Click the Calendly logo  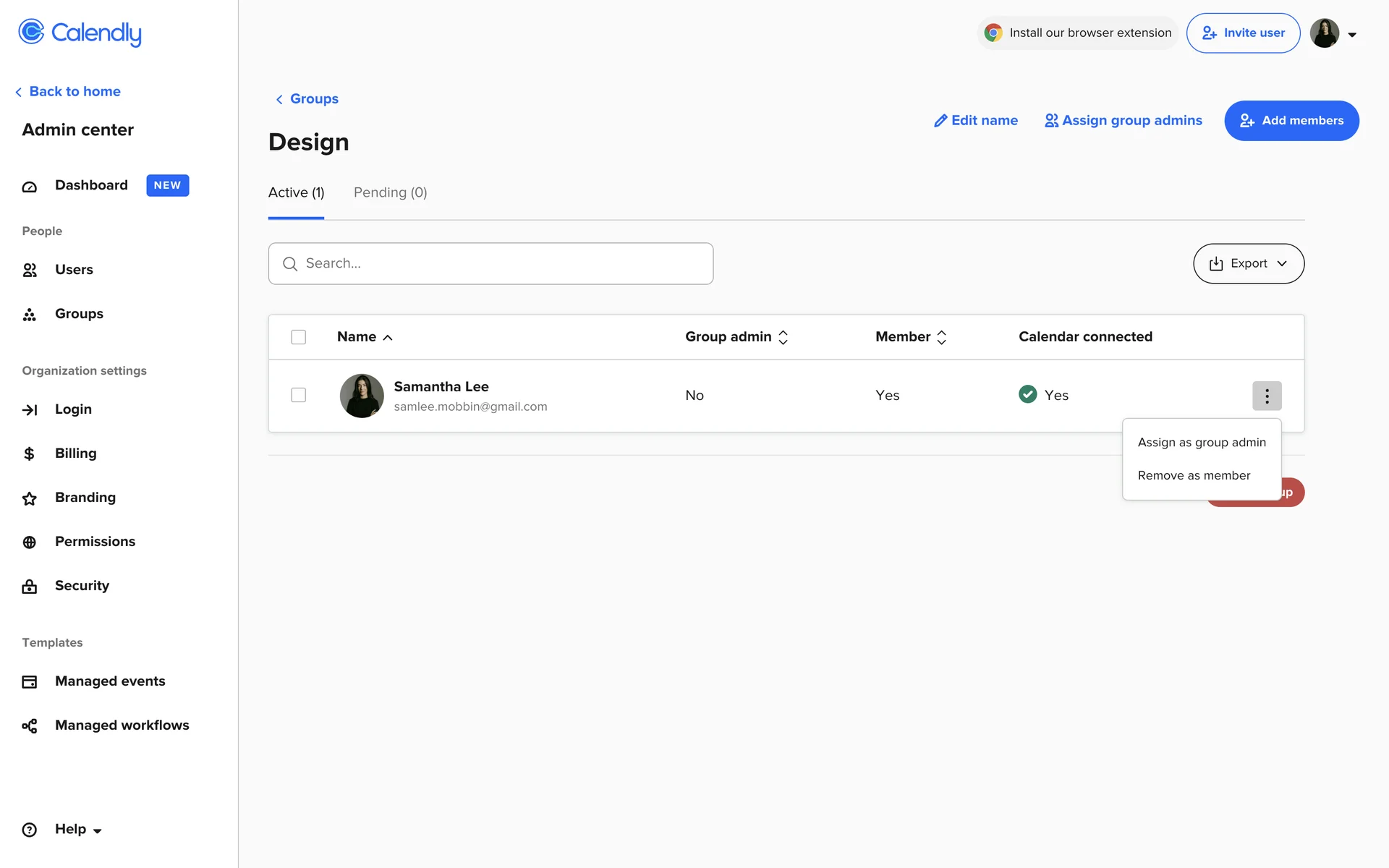pyautogui.click(x=80, y=33)
